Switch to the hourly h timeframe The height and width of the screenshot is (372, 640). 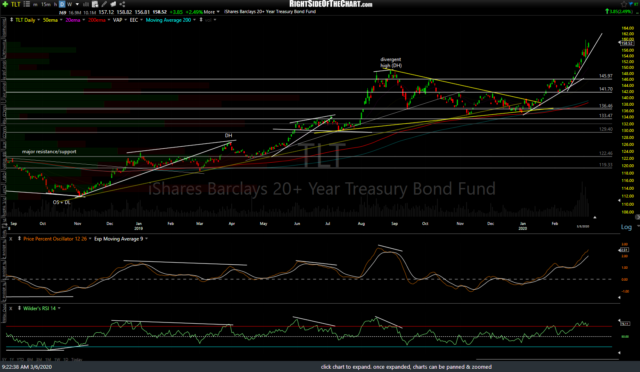55,4
